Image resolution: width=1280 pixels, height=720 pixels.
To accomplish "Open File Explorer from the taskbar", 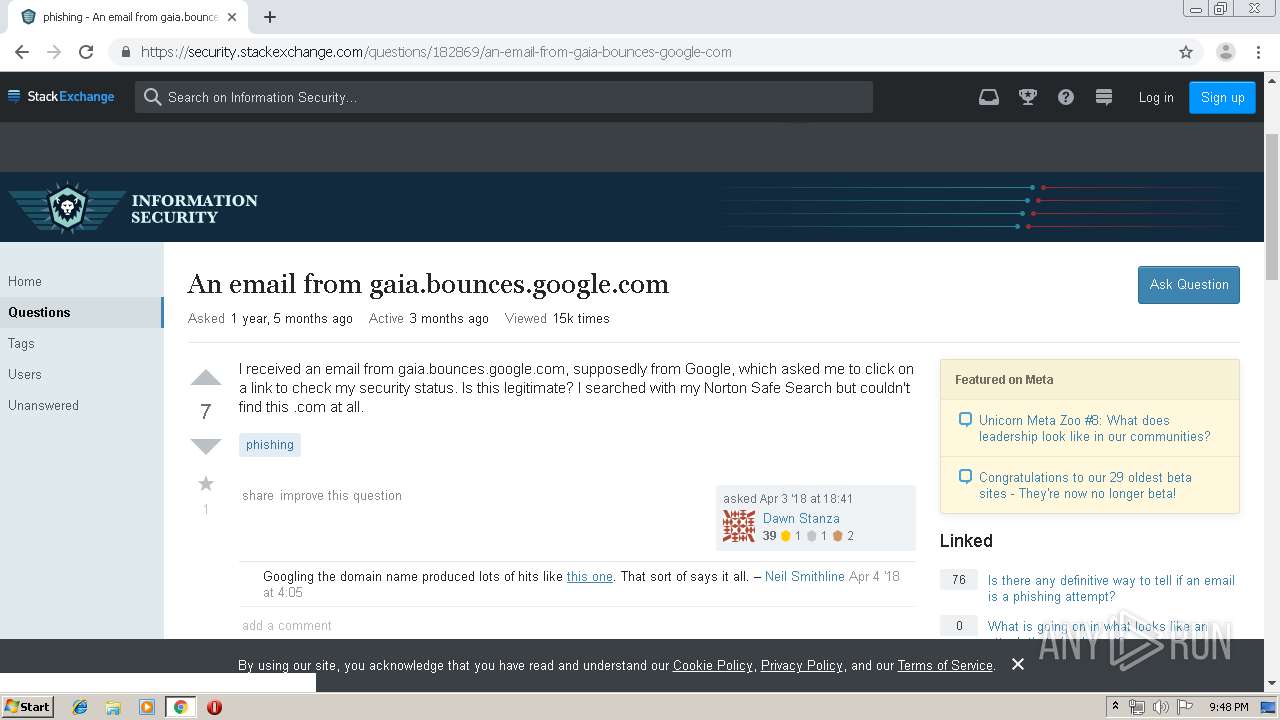I will coord(113,707).
